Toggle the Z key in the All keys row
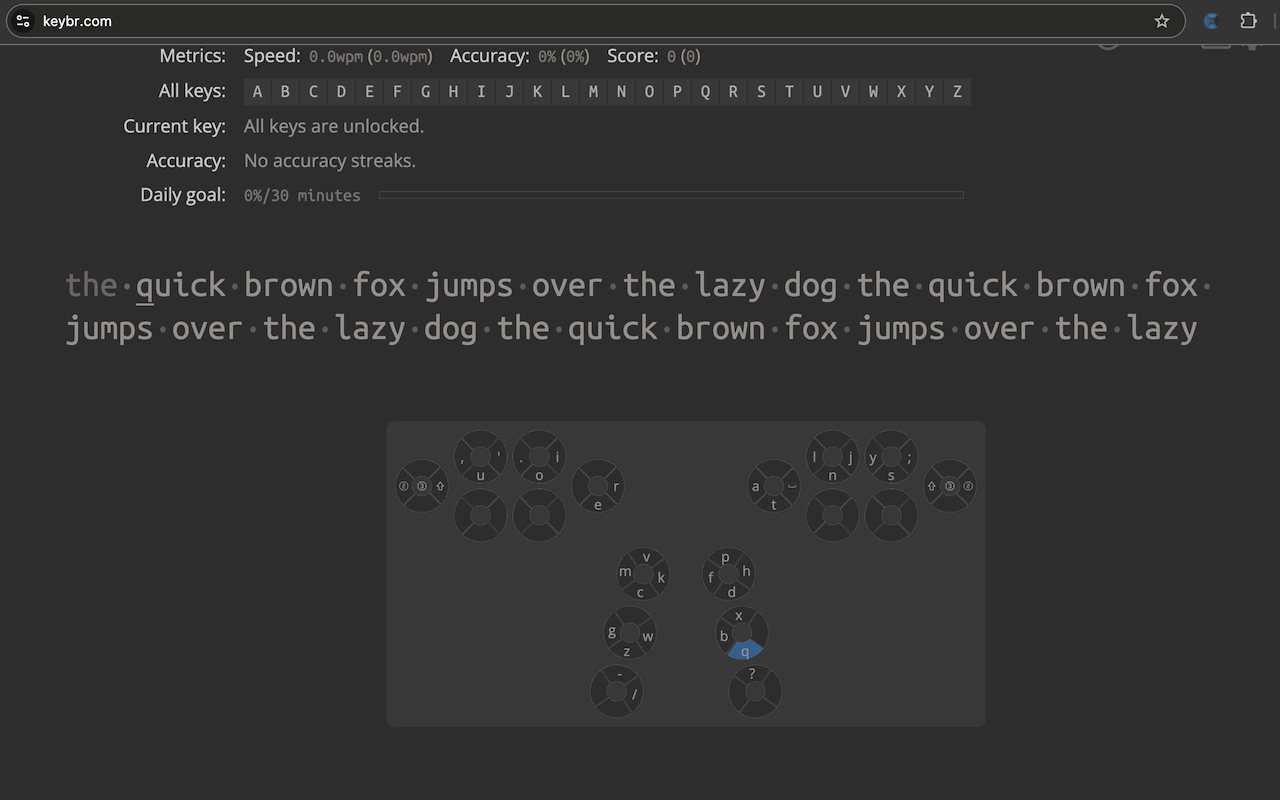1280x800 pixels. 957,91
